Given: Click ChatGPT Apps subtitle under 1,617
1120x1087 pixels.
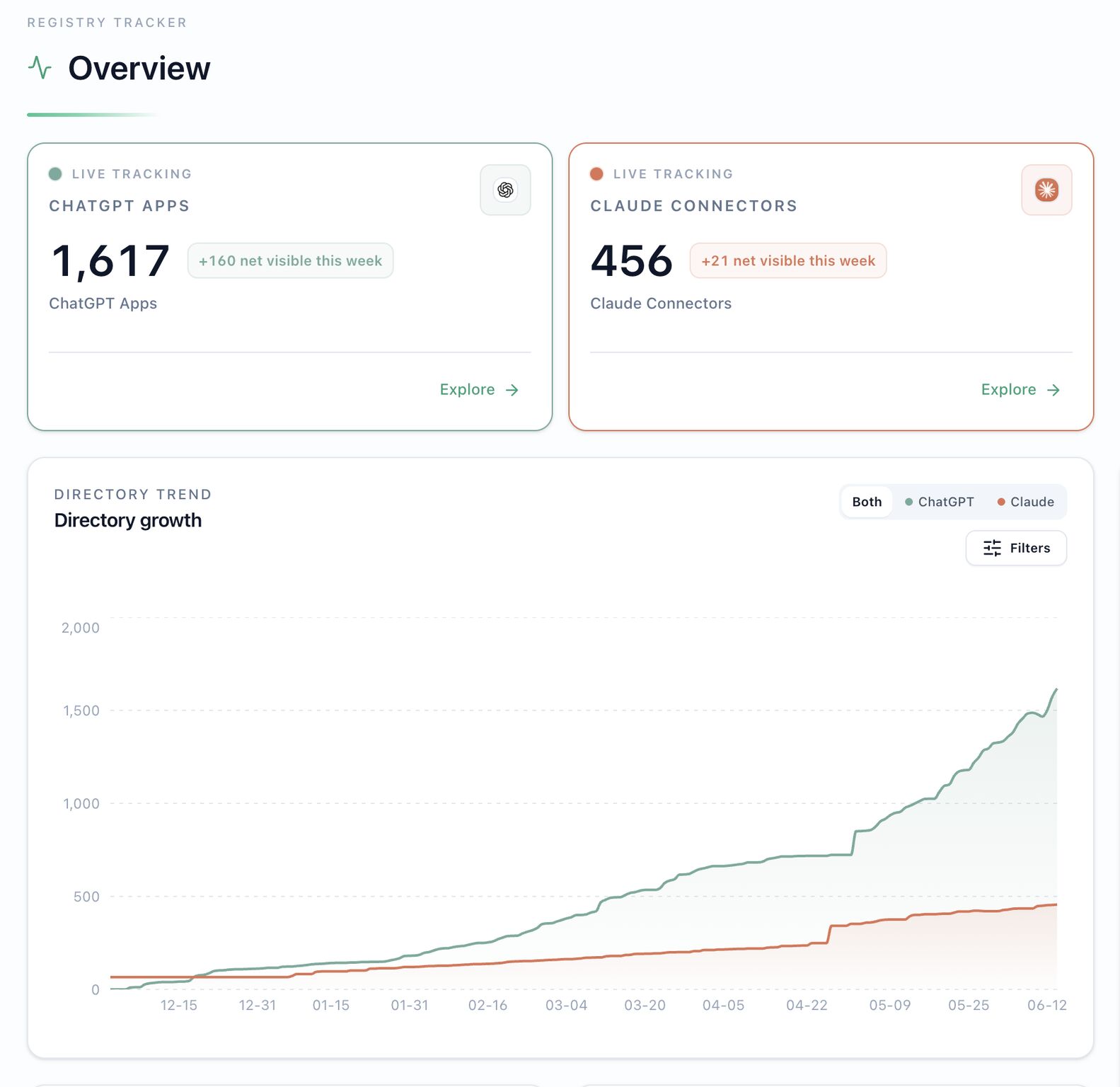Looking at the screenshot, I should coord(103,304).
